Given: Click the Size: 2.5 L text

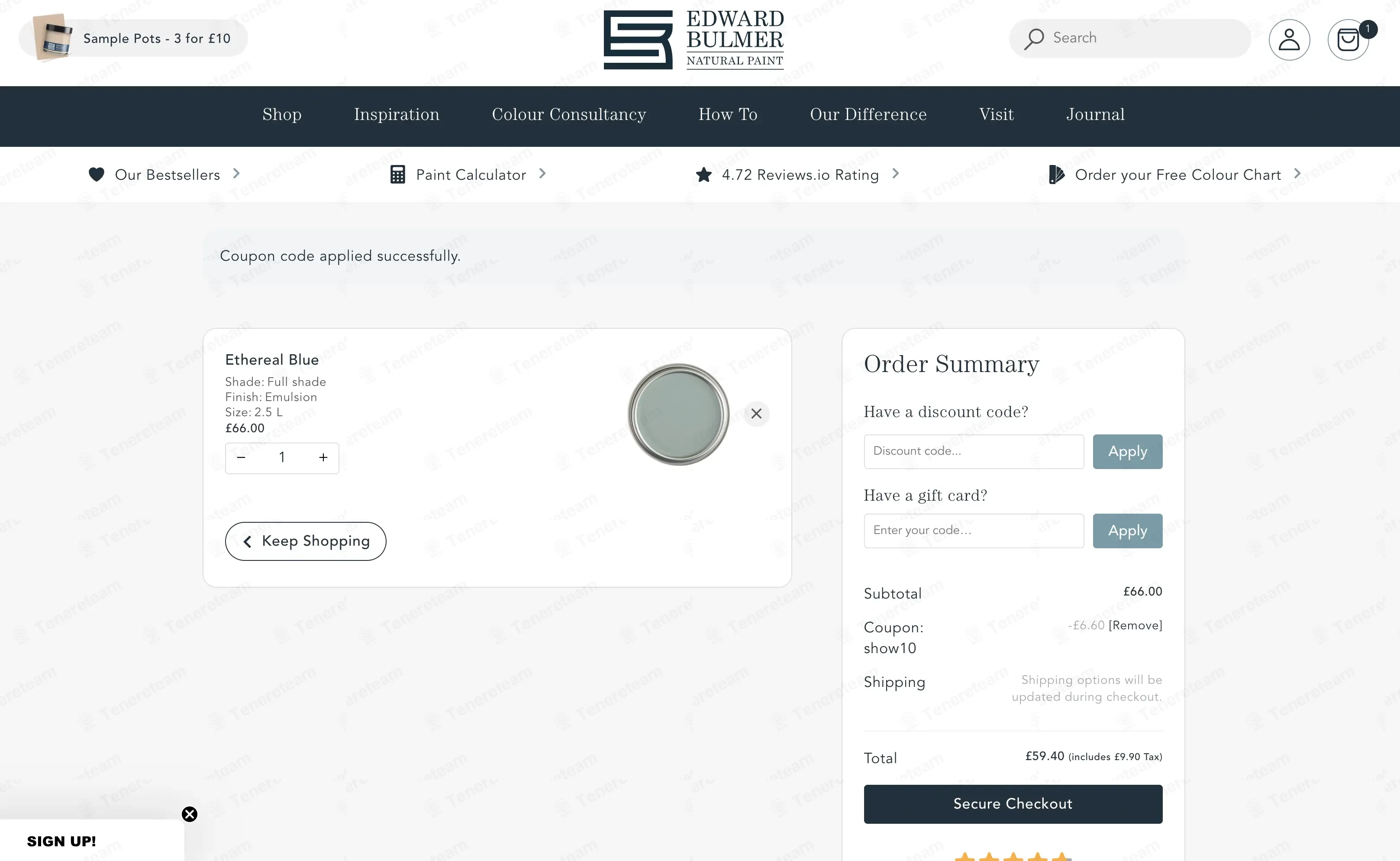Looking at the screenshot, I should click(x=254, y=412).
